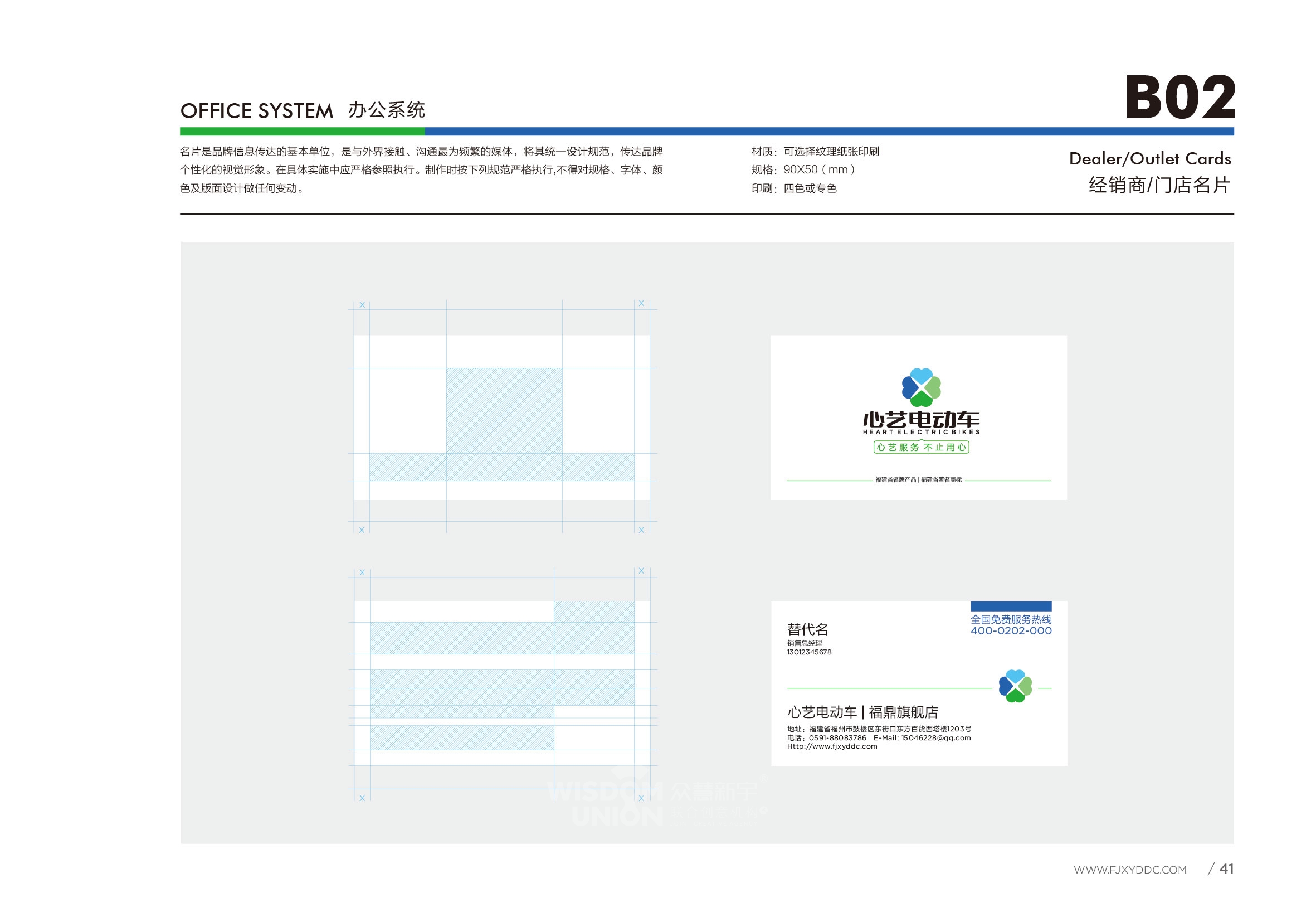Screen dimensions: 1316x922
Task: Click the Dealer/Outlet Cards title
Action: 1150,159
